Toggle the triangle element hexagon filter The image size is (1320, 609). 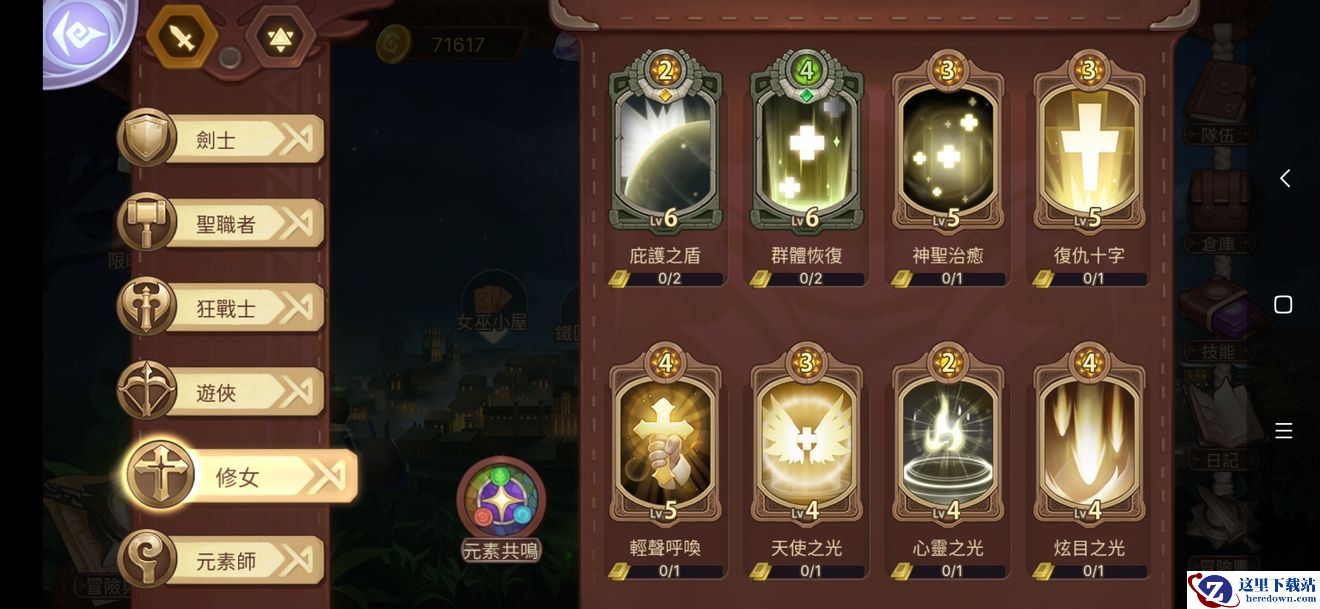[280, 37]
